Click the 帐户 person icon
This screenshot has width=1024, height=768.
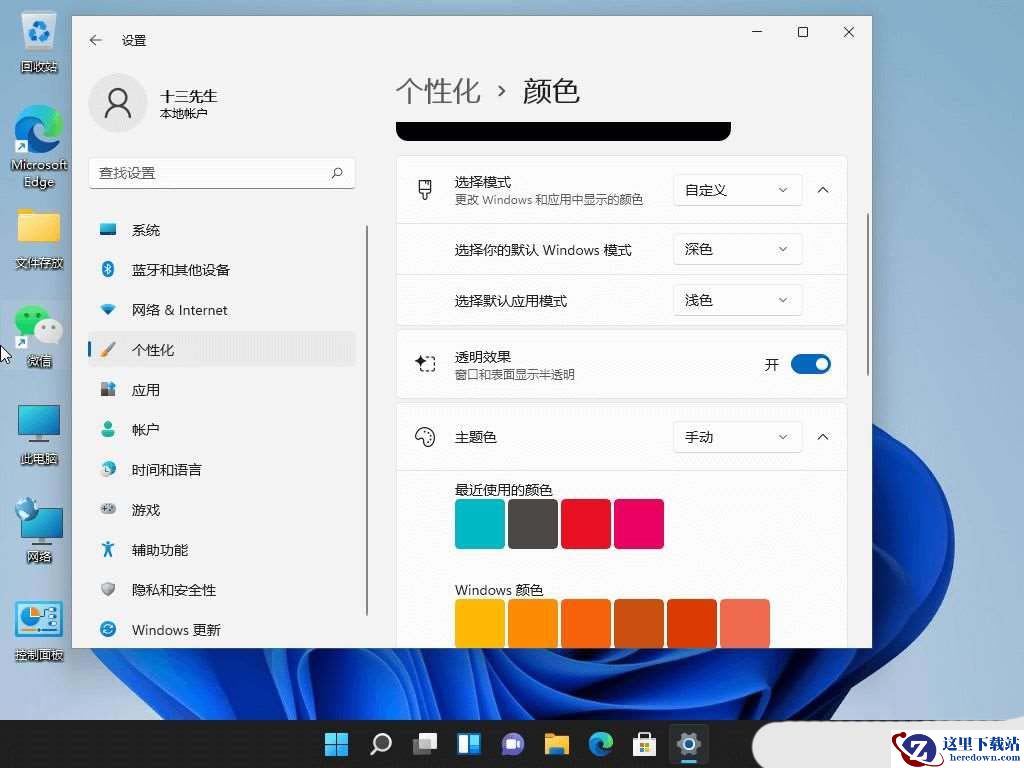pyautogui.click(x=108, y=429)
